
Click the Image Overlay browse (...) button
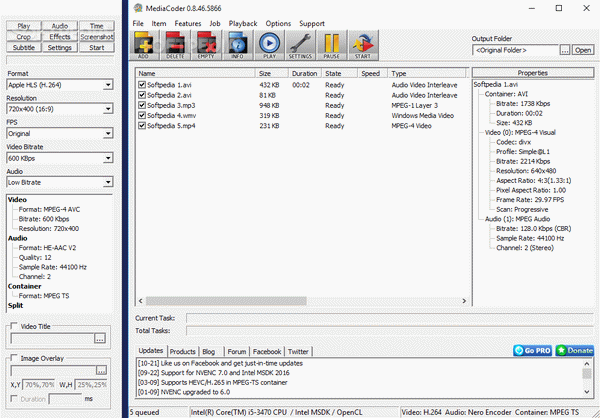pyautogui.click(x=101, y=370)
